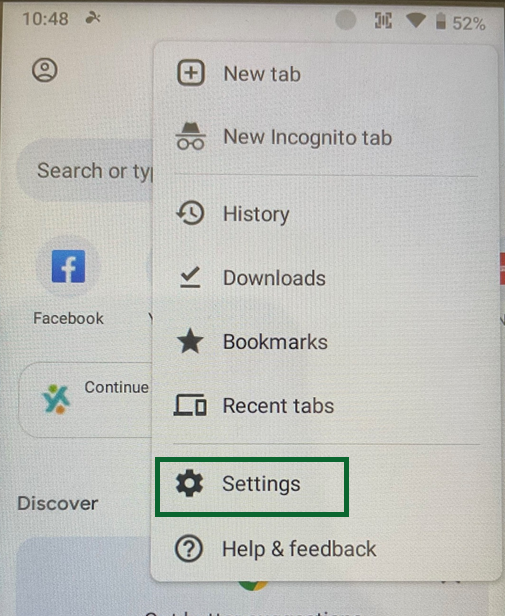Choose New Incognito tab from menu
Screen dimensions: 505x616
[325, 137]
